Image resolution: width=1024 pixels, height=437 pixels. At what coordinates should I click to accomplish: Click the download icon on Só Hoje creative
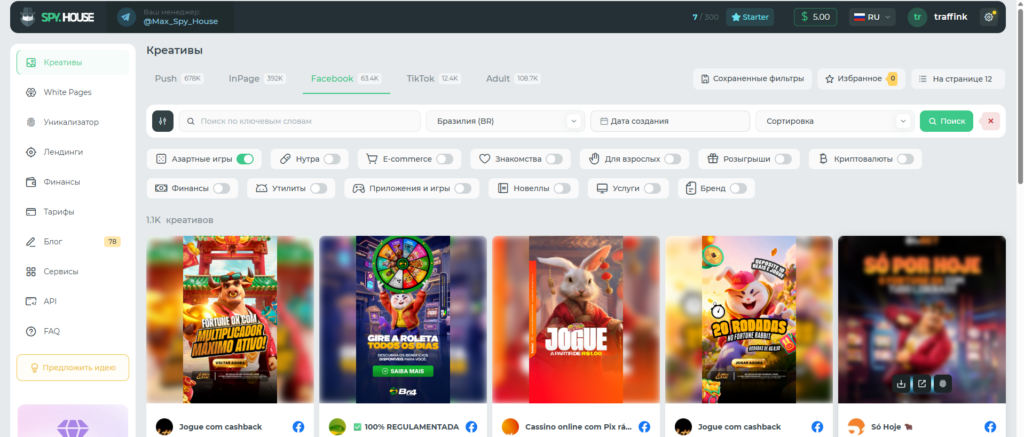click(x=901, y=383)
